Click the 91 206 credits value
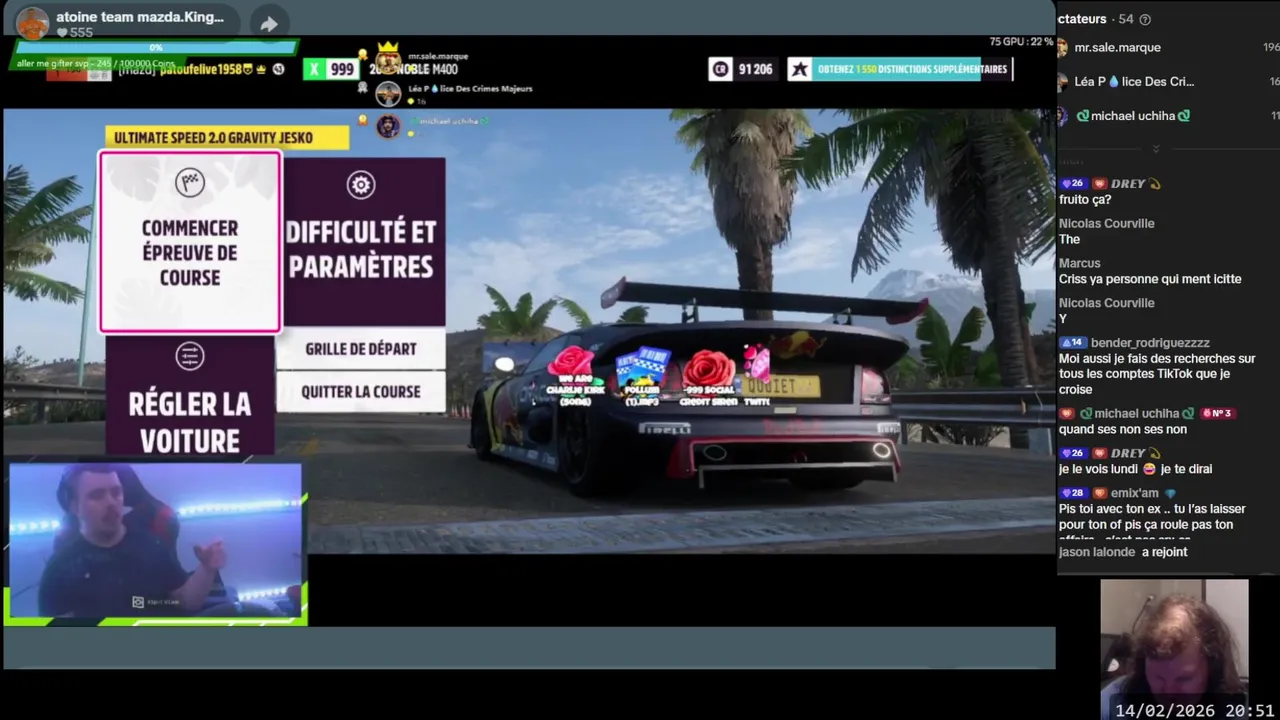Image resolution: width=1280 pixels, height=720 pixels. click(x=755, y=69)
